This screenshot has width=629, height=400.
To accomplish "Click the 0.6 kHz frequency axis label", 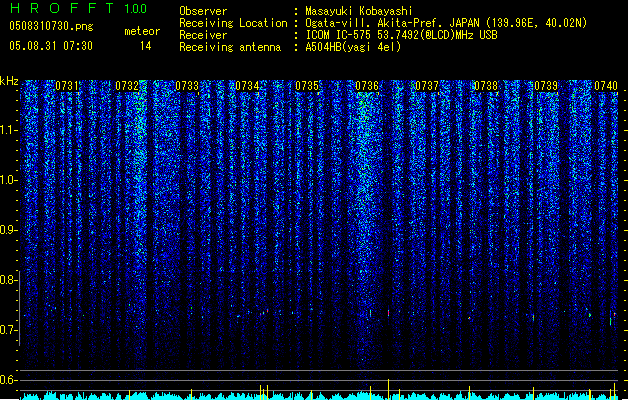I will pos(9,380).
